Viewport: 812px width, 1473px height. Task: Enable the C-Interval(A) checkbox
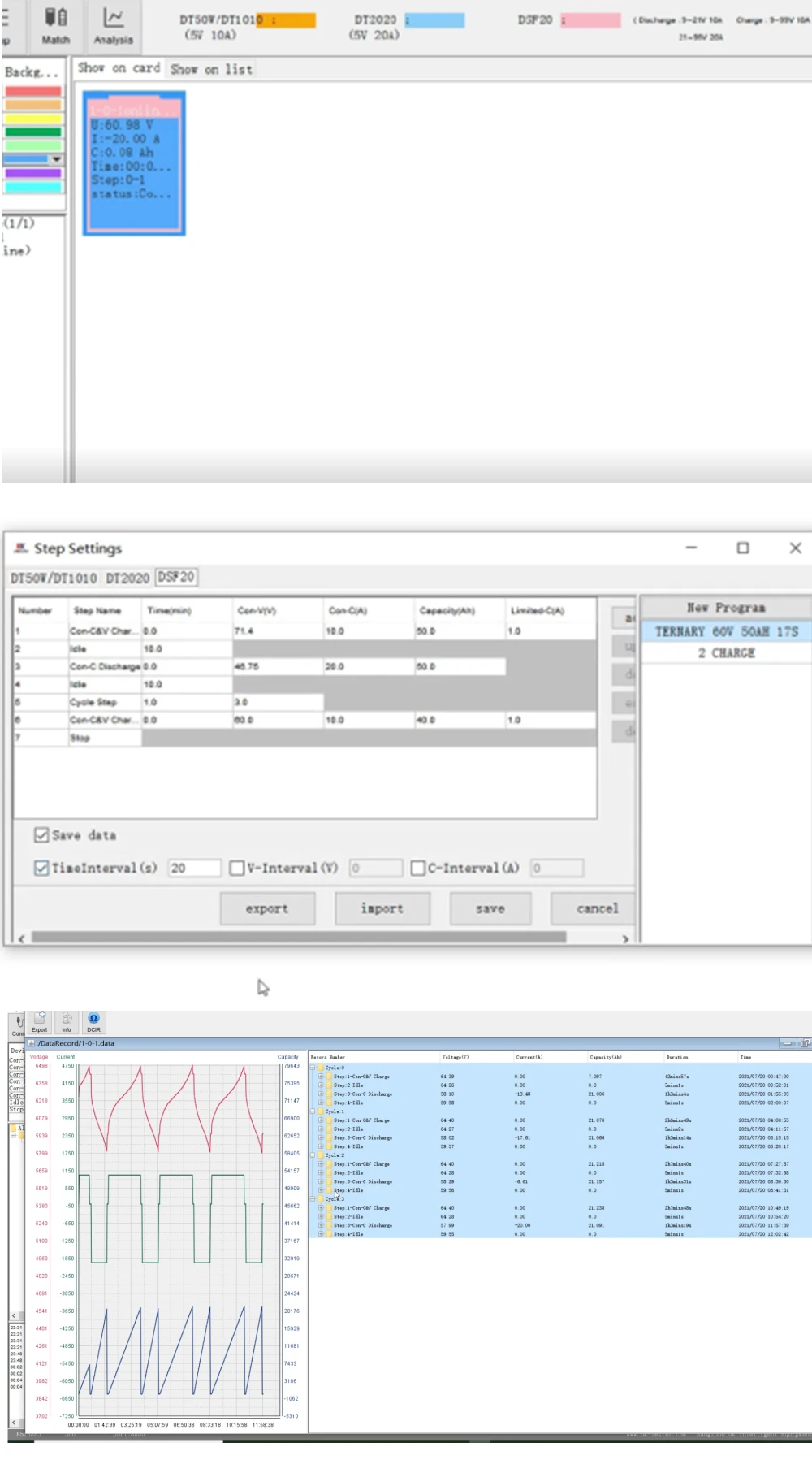click(418, 868)
